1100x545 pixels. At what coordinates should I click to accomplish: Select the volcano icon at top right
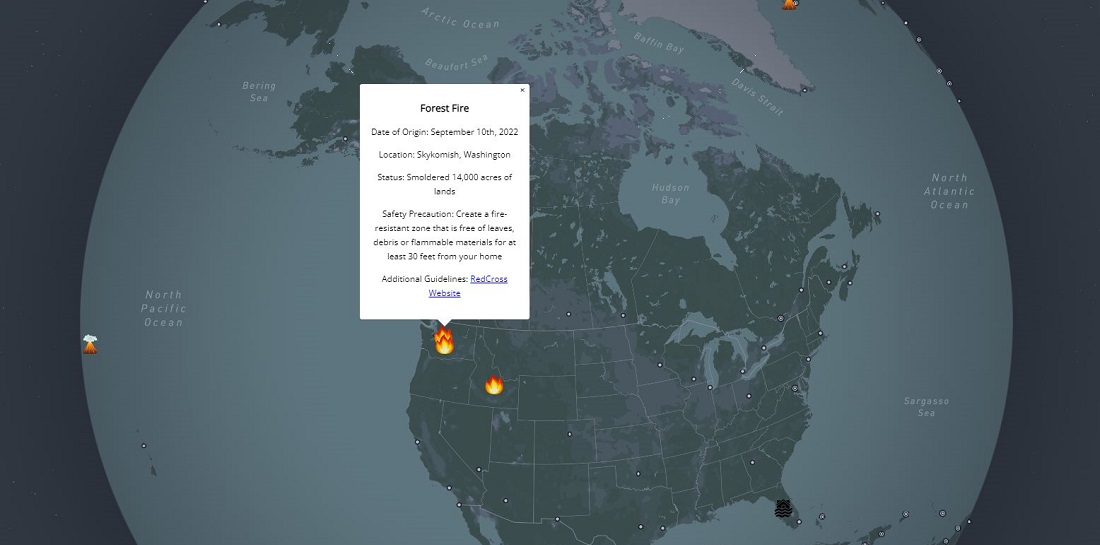[x=790, y=4]
